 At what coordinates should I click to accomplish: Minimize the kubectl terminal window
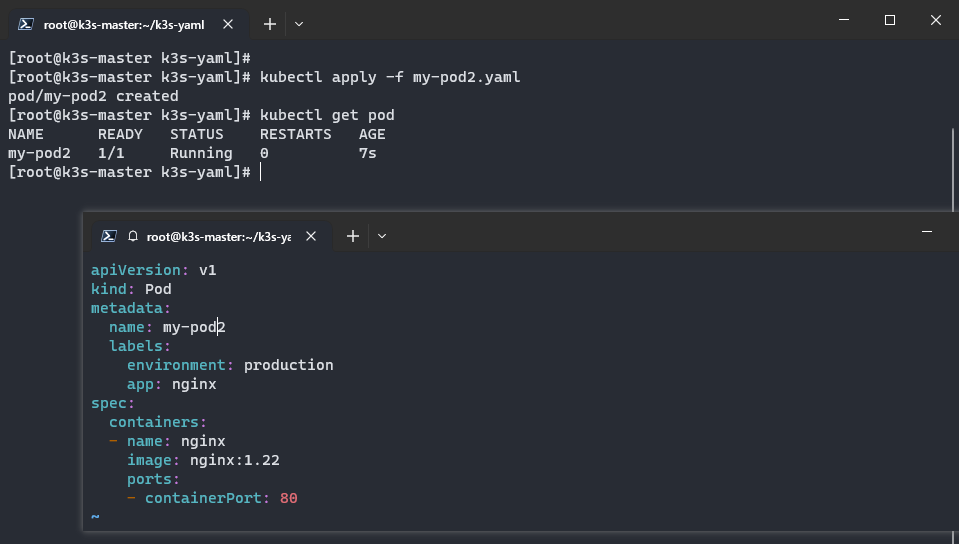pos(844,21)
